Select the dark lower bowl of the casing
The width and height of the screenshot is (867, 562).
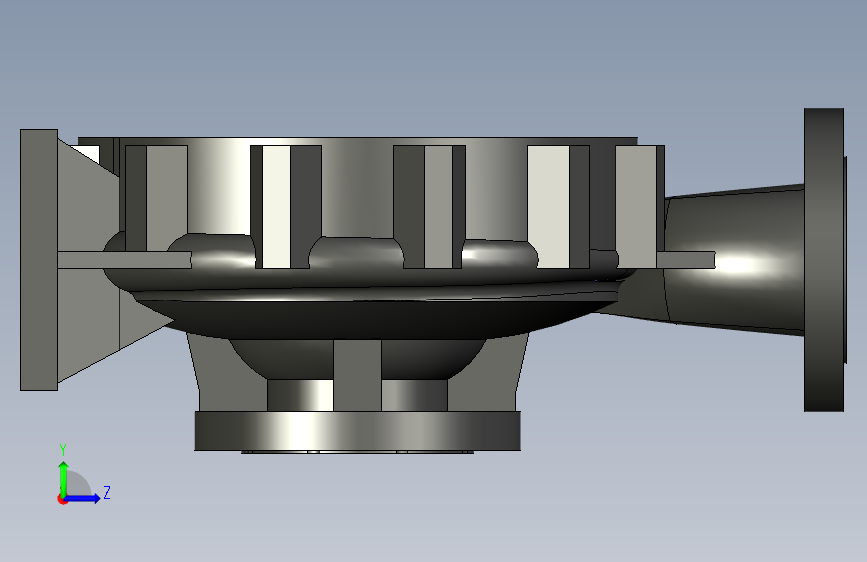click(376, 318)
